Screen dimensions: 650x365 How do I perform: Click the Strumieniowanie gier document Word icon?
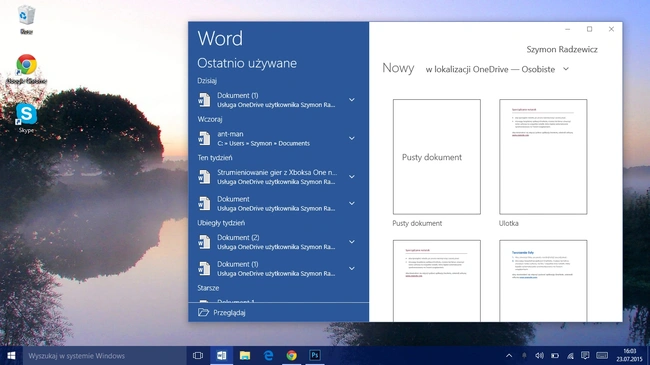pyautogui.click(x=204, y=177)
